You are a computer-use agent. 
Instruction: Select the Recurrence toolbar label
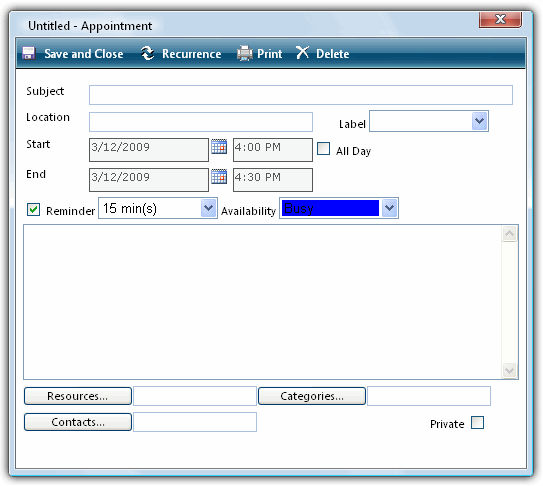pyautogui.click(x=192, y=54)
